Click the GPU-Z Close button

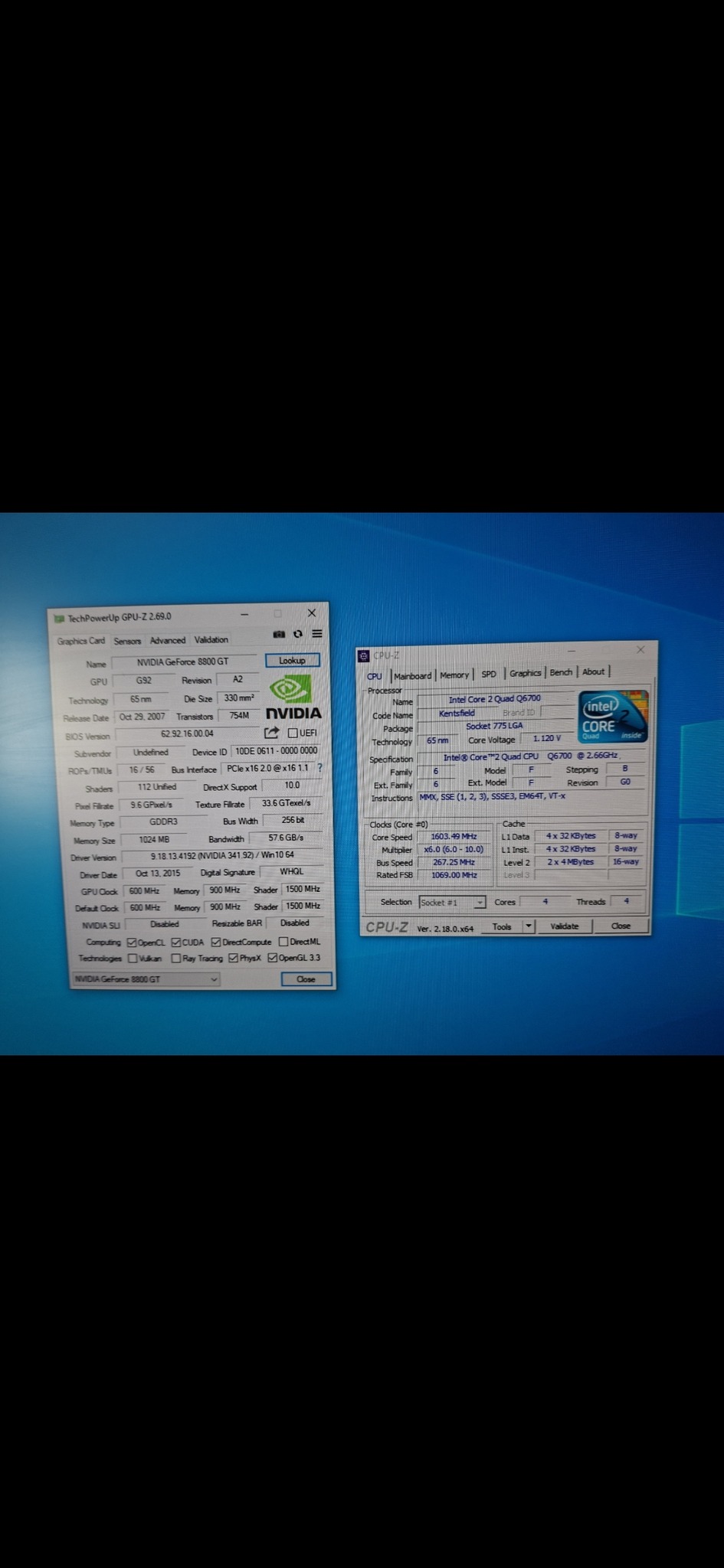click(306, 979)
